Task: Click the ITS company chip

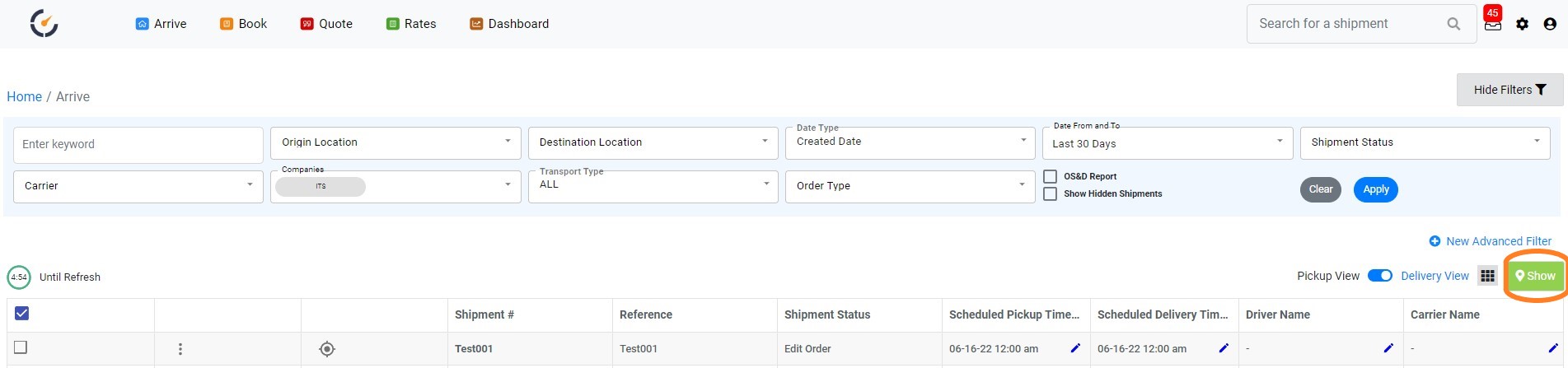Action: (x=321, y=187)
